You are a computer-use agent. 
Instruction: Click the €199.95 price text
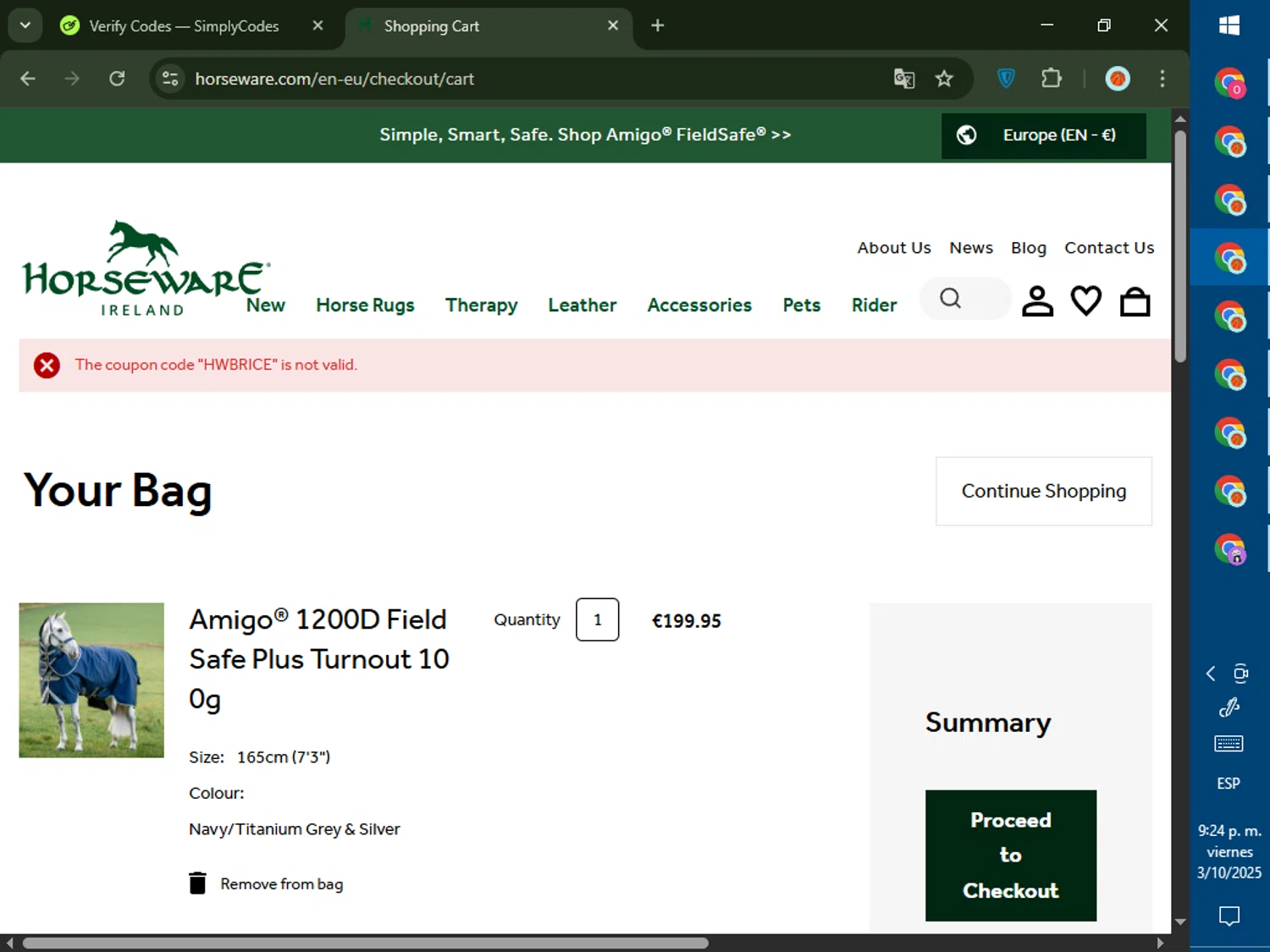coord(686,621)
